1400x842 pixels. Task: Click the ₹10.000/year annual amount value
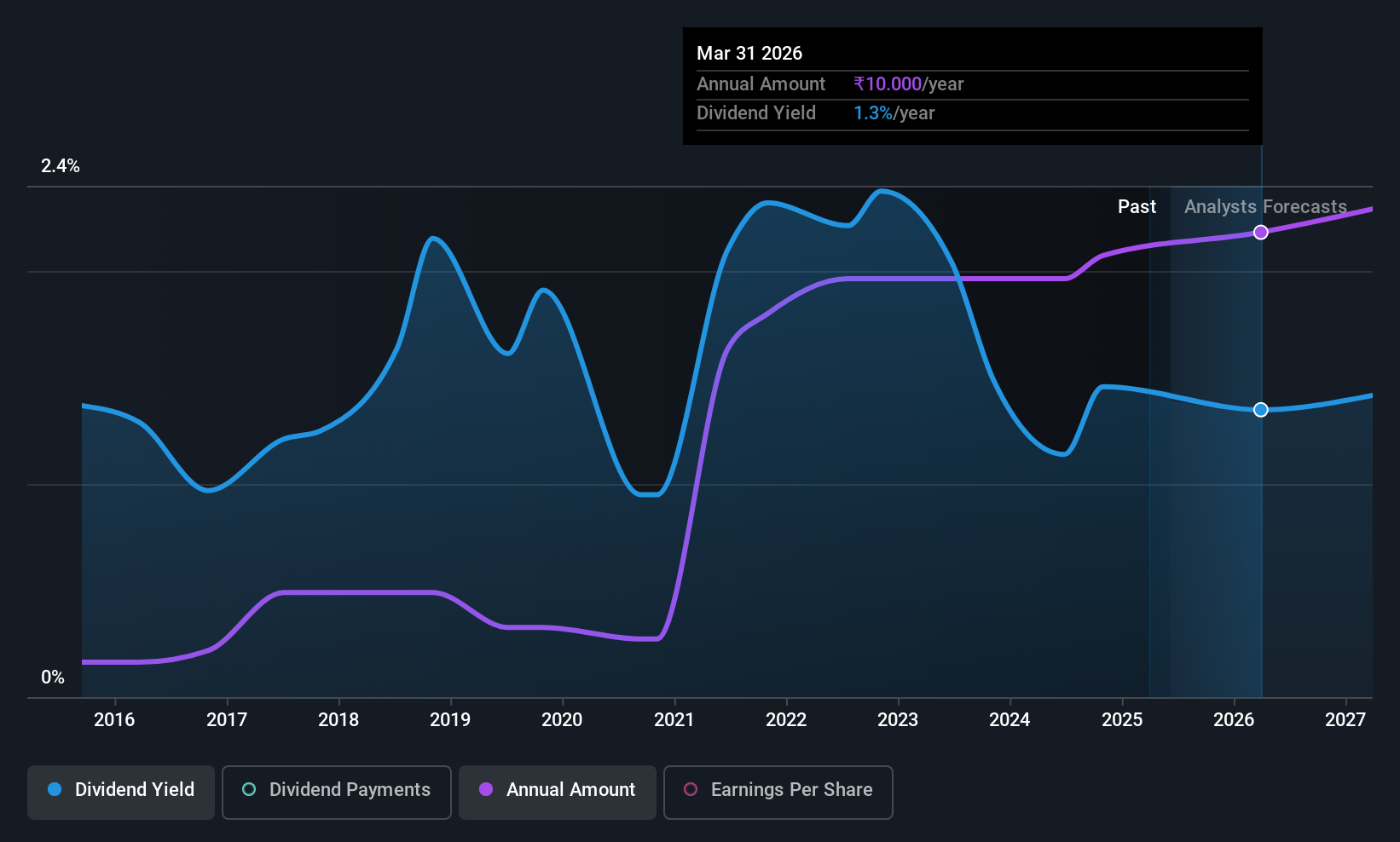(x=908, y=84)
